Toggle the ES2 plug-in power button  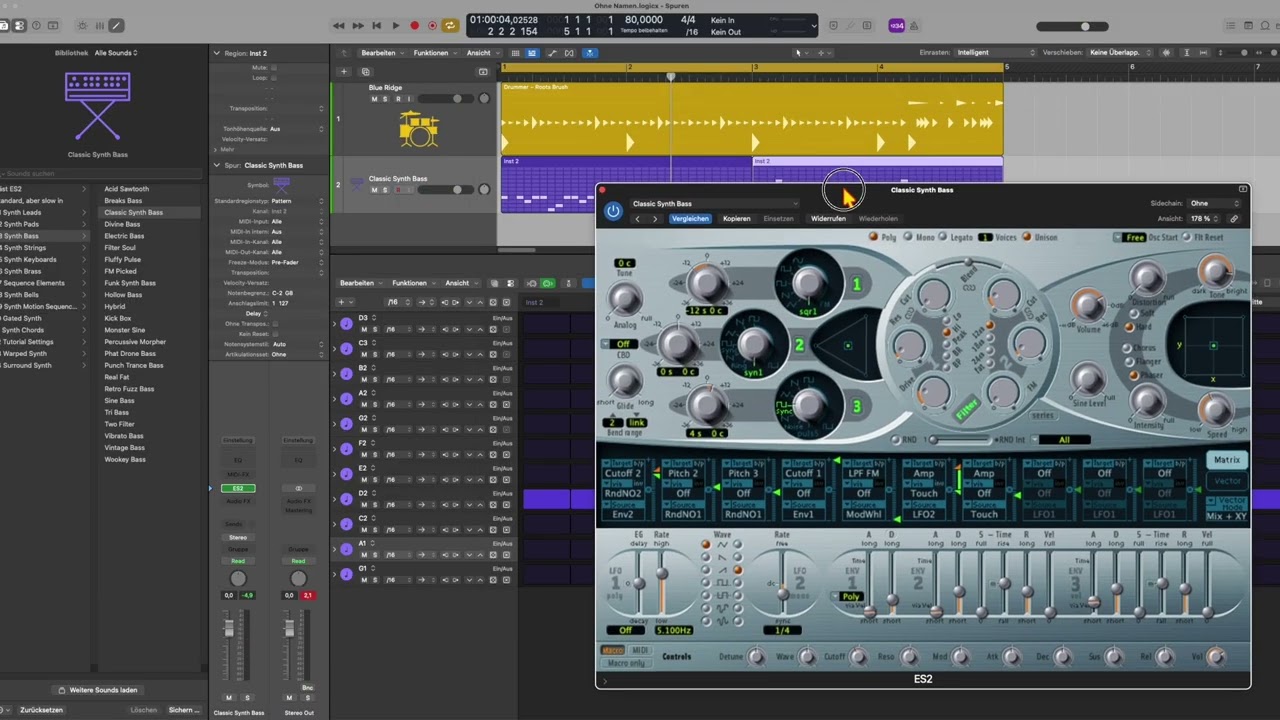tap(613, 211)
